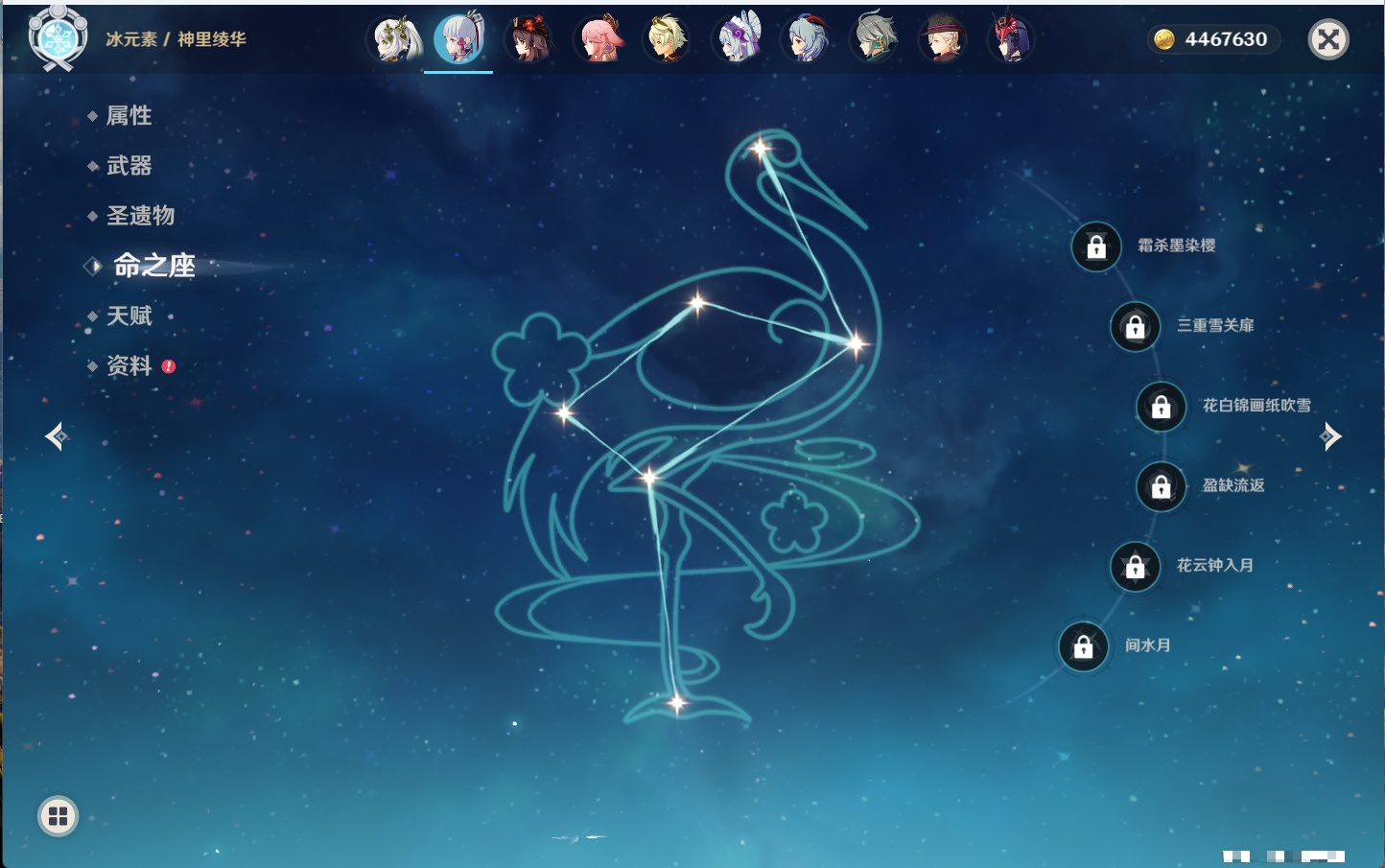The height and width of the screenshot is (868, 1385).
Task: Select the 花白锦画纸吹雪 constellation label
Action: [1256, 406]
